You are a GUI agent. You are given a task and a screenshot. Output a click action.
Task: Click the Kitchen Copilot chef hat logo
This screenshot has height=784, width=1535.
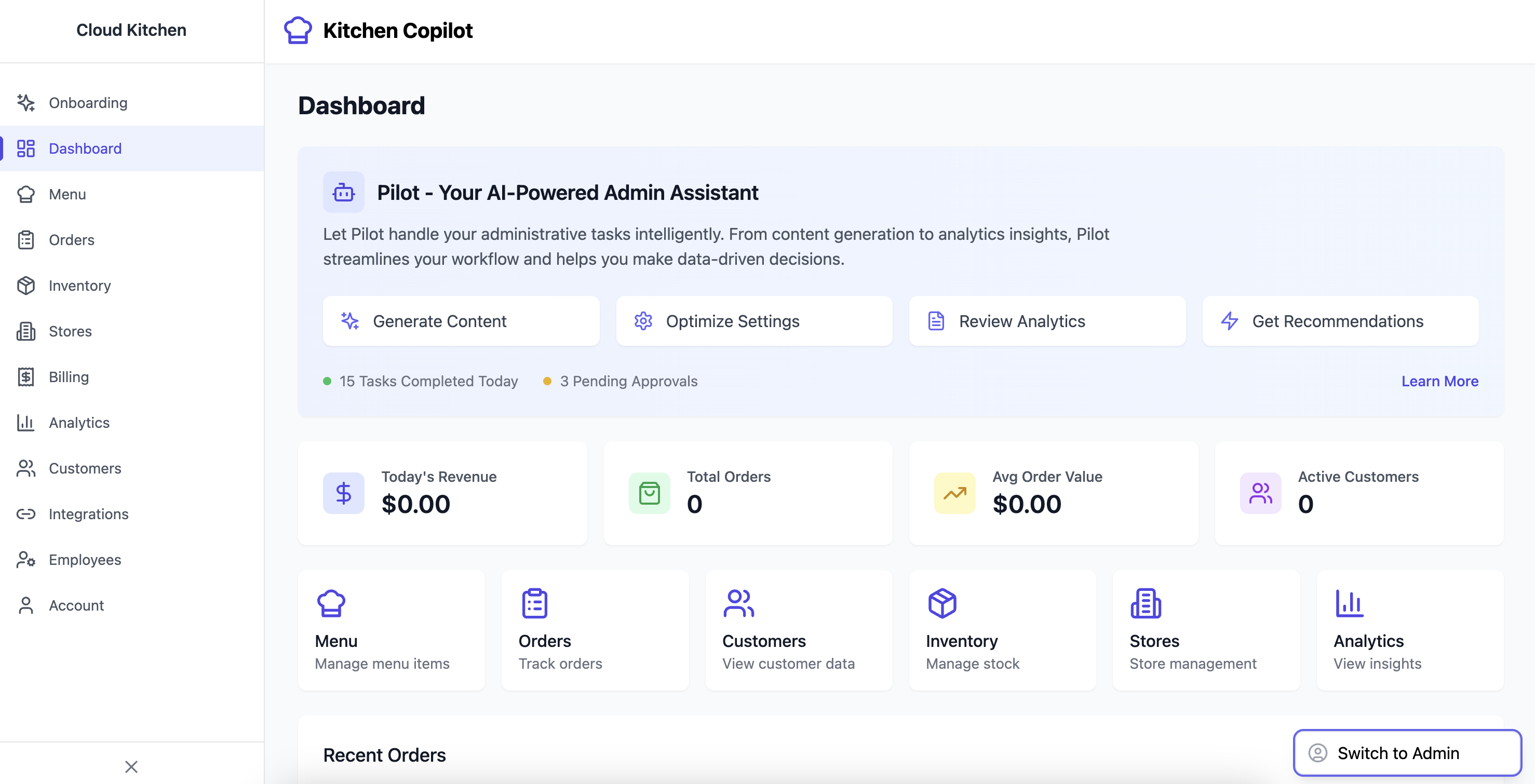[x=298, y=30]
